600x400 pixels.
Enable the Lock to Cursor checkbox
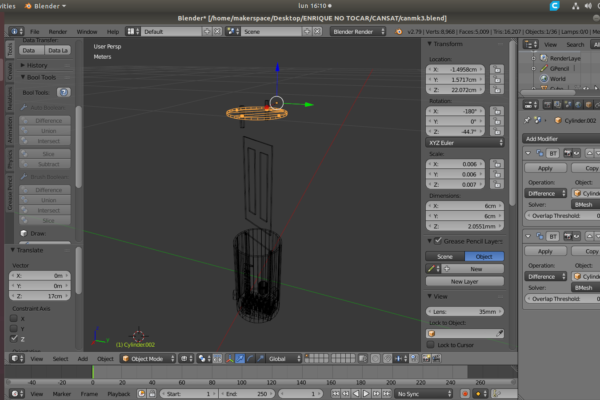[x=432, y=345]
